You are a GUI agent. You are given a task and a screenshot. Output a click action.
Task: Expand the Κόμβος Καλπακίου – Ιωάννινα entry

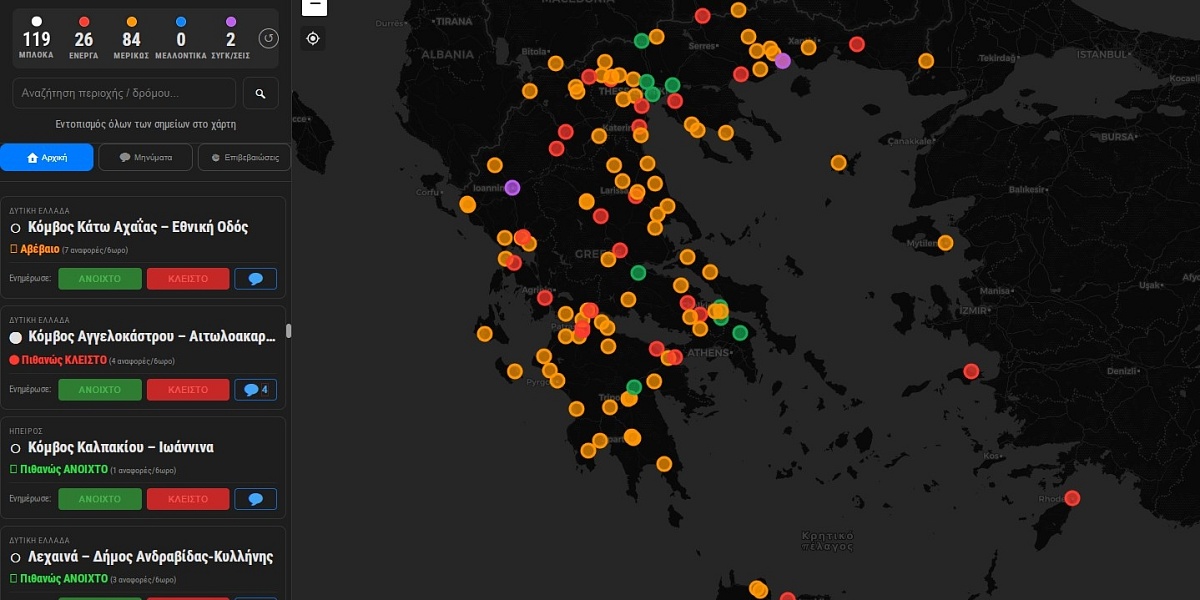(120, 447)
